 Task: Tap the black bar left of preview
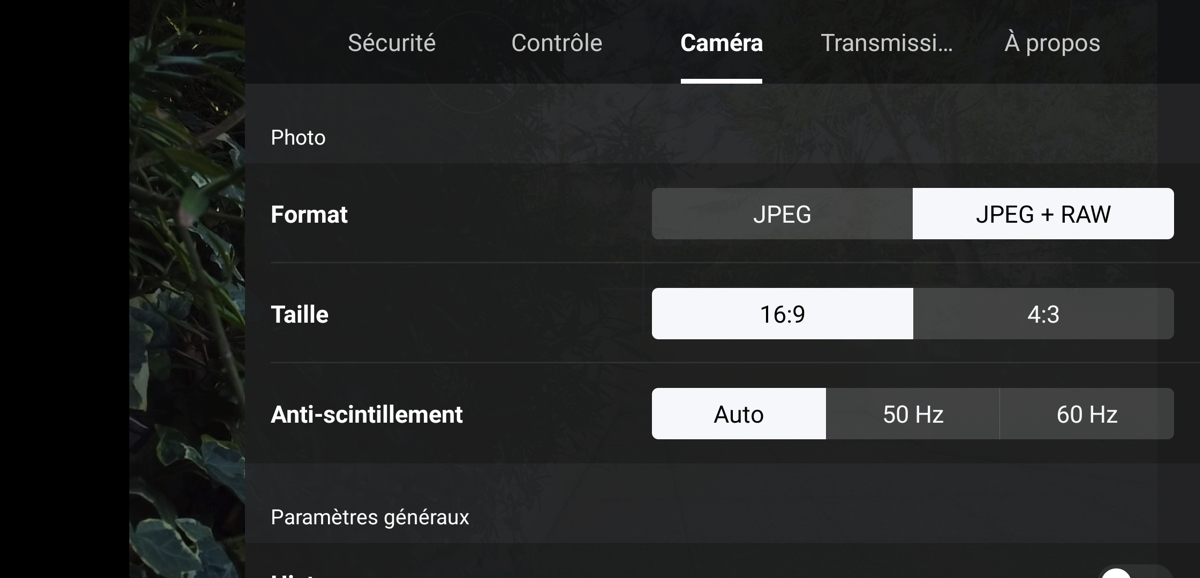tap(64, 289)
